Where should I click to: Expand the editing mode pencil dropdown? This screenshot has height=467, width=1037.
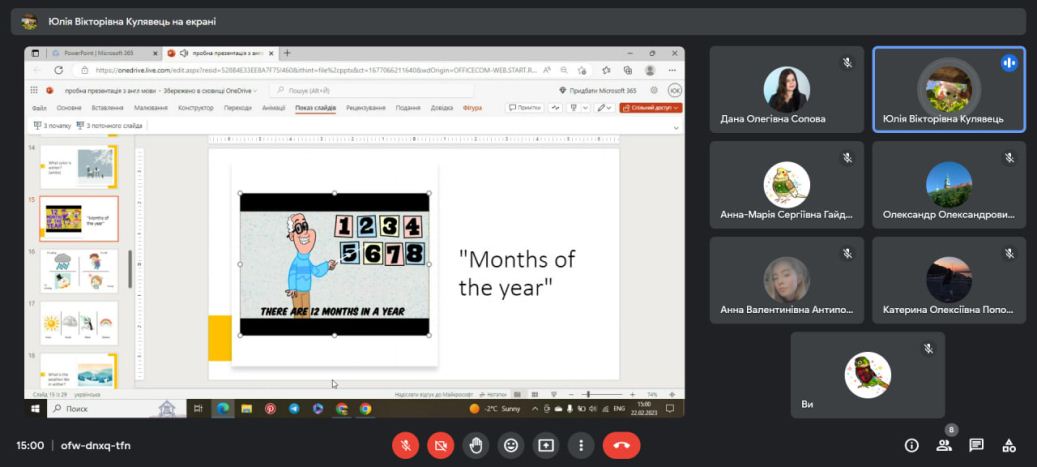(604, 108)
